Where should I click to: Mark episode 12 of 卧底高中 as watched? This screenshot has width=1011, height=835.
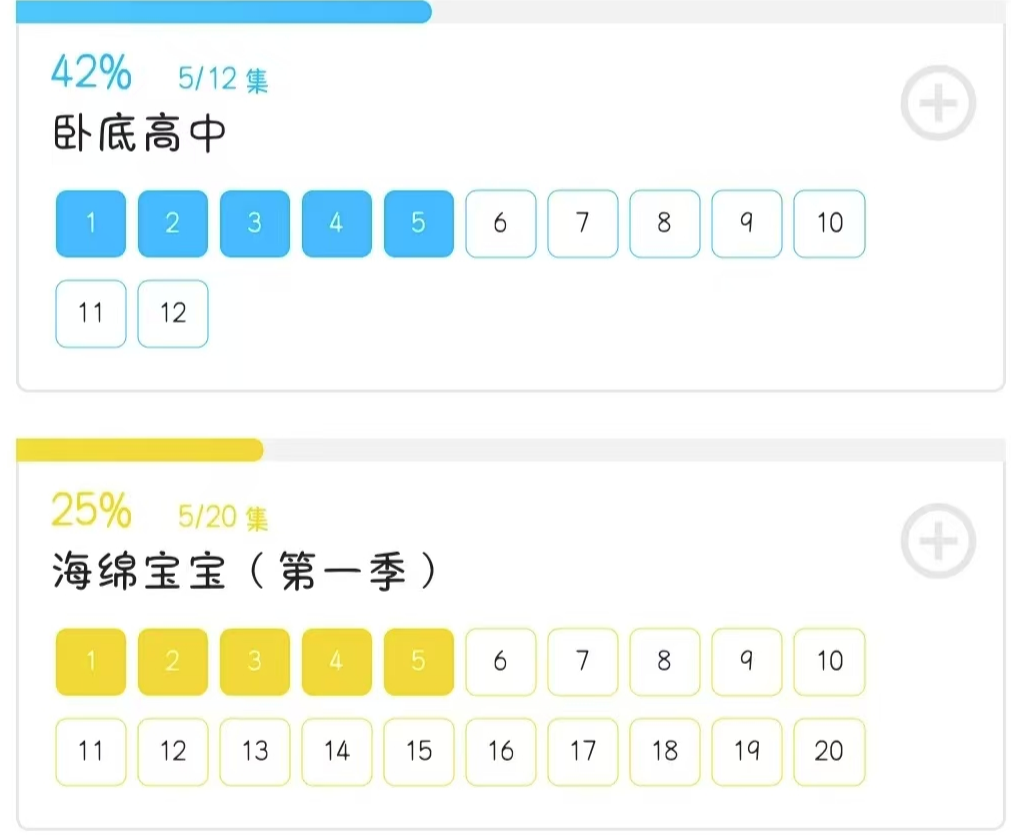[x=173, y=313]
